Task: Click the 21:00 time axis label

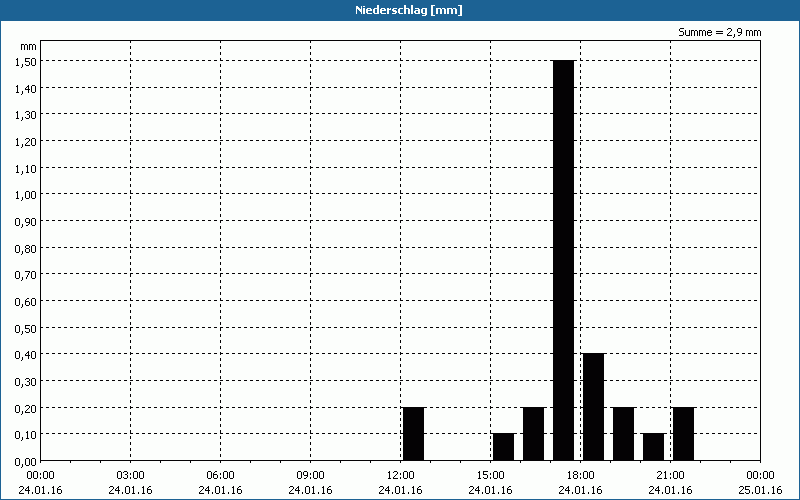Action: [670, 476]
